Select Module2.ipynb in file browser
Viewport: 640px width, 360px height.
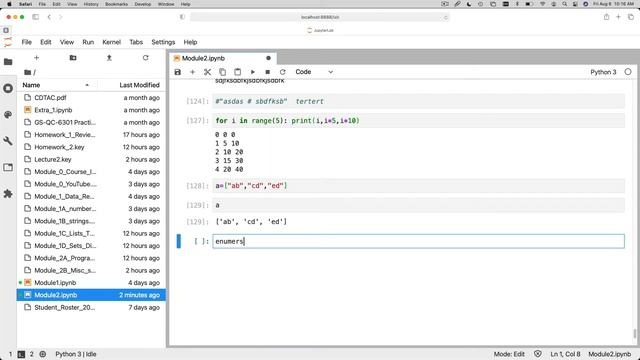pyautogui.click(x=91, y=295)
